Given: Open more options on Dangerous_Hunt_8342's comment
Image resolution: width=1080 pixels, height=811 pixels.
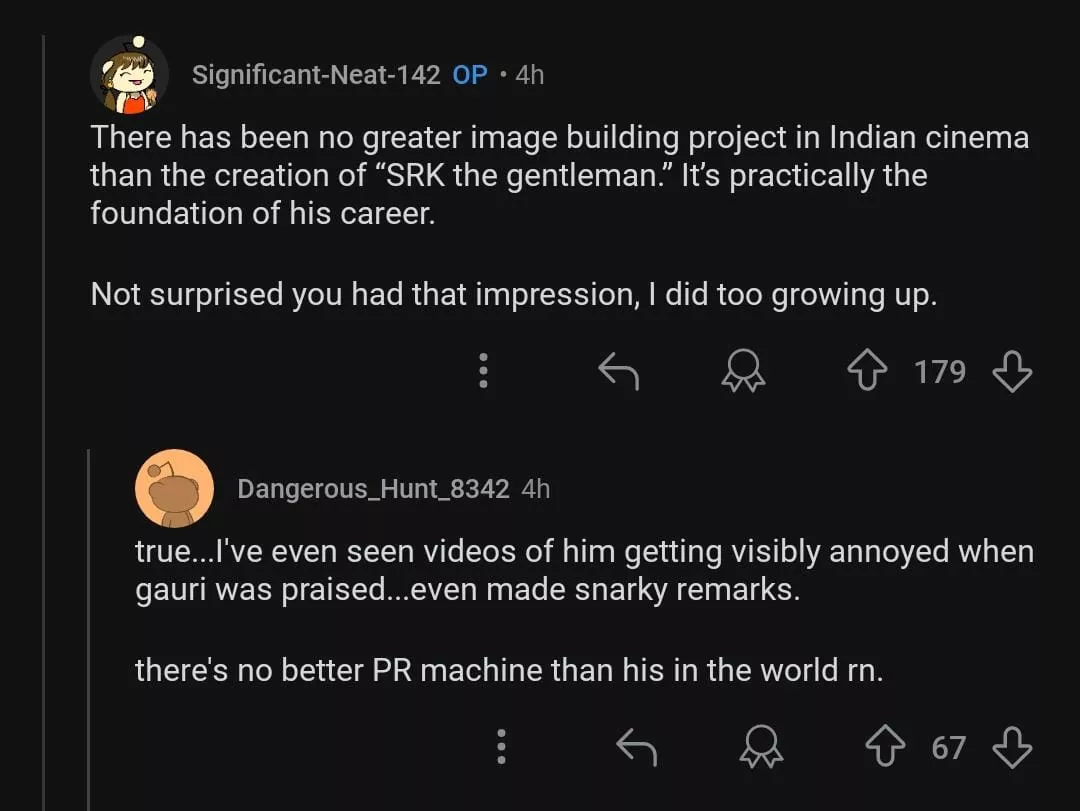Looking at the screenshot, I should (x=501, y=747).
